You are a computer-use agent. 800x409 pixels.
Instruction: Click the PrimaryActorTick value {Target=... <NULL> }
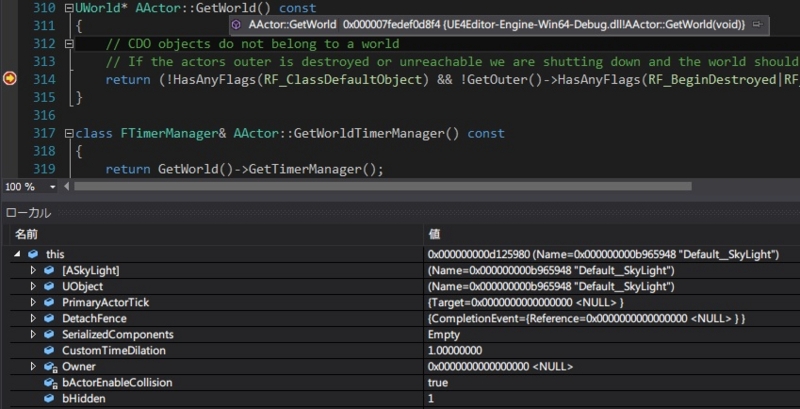click(526, 302)
